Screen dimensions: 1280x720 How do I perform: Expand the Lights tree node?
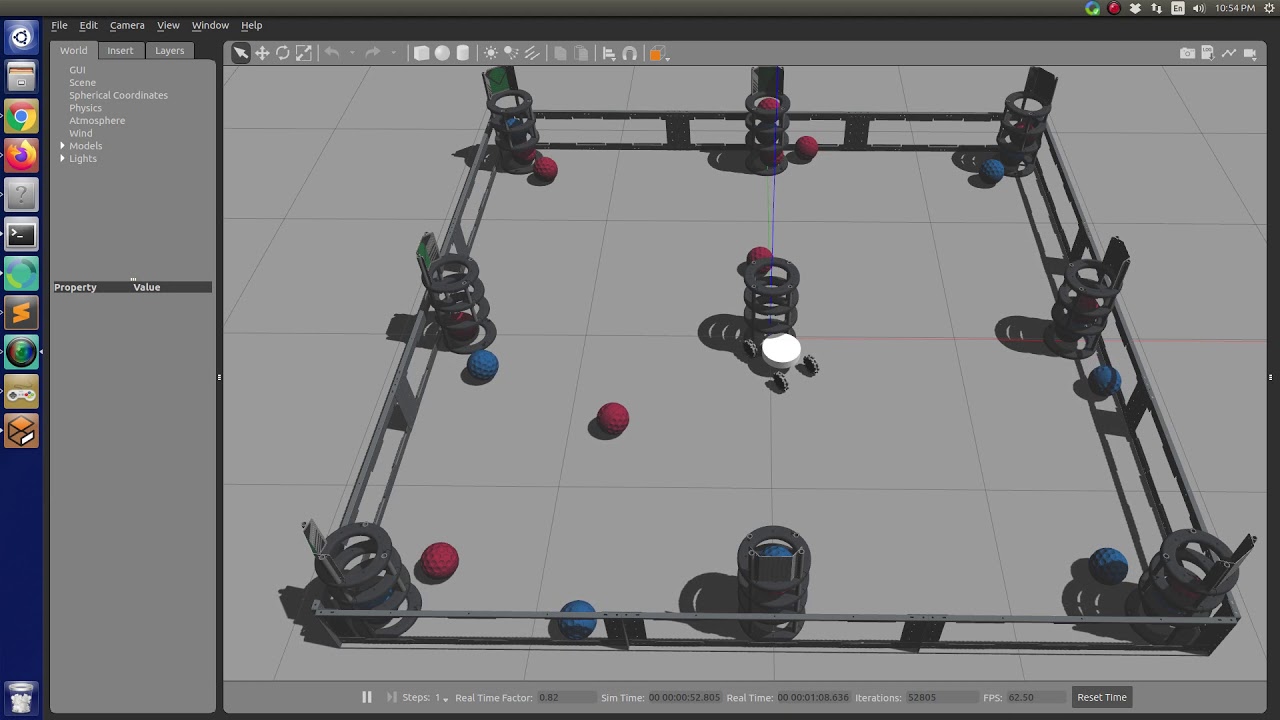tap(62, 159)
